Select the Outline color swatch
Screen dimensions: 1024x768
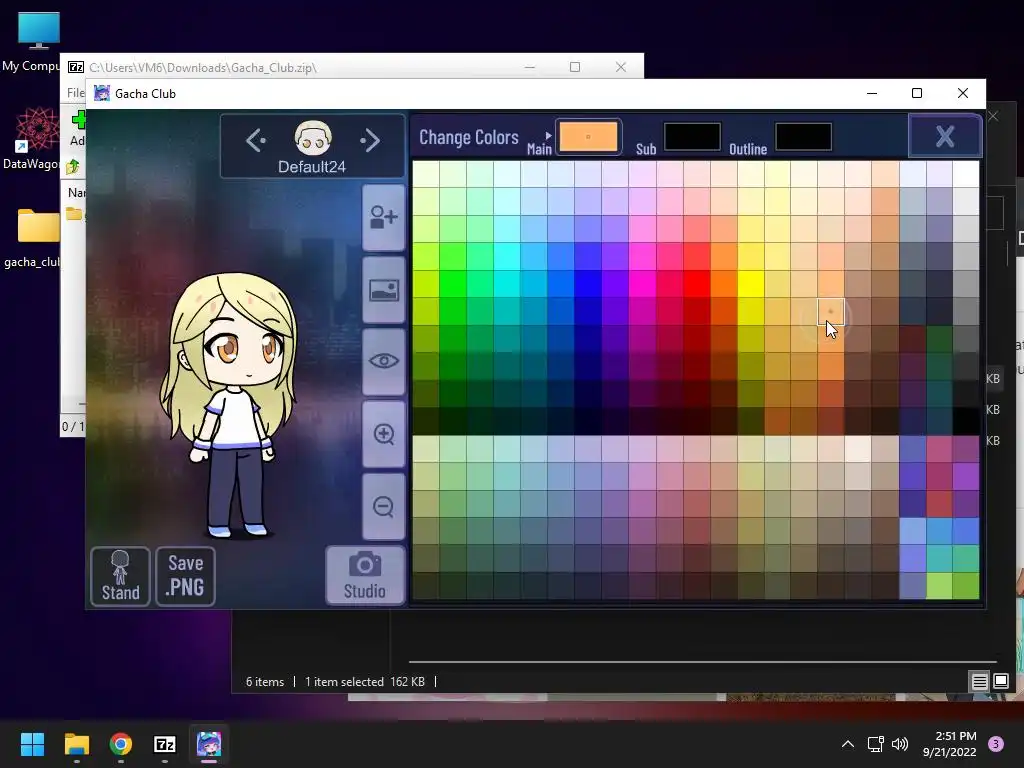(x=803, y=136)
